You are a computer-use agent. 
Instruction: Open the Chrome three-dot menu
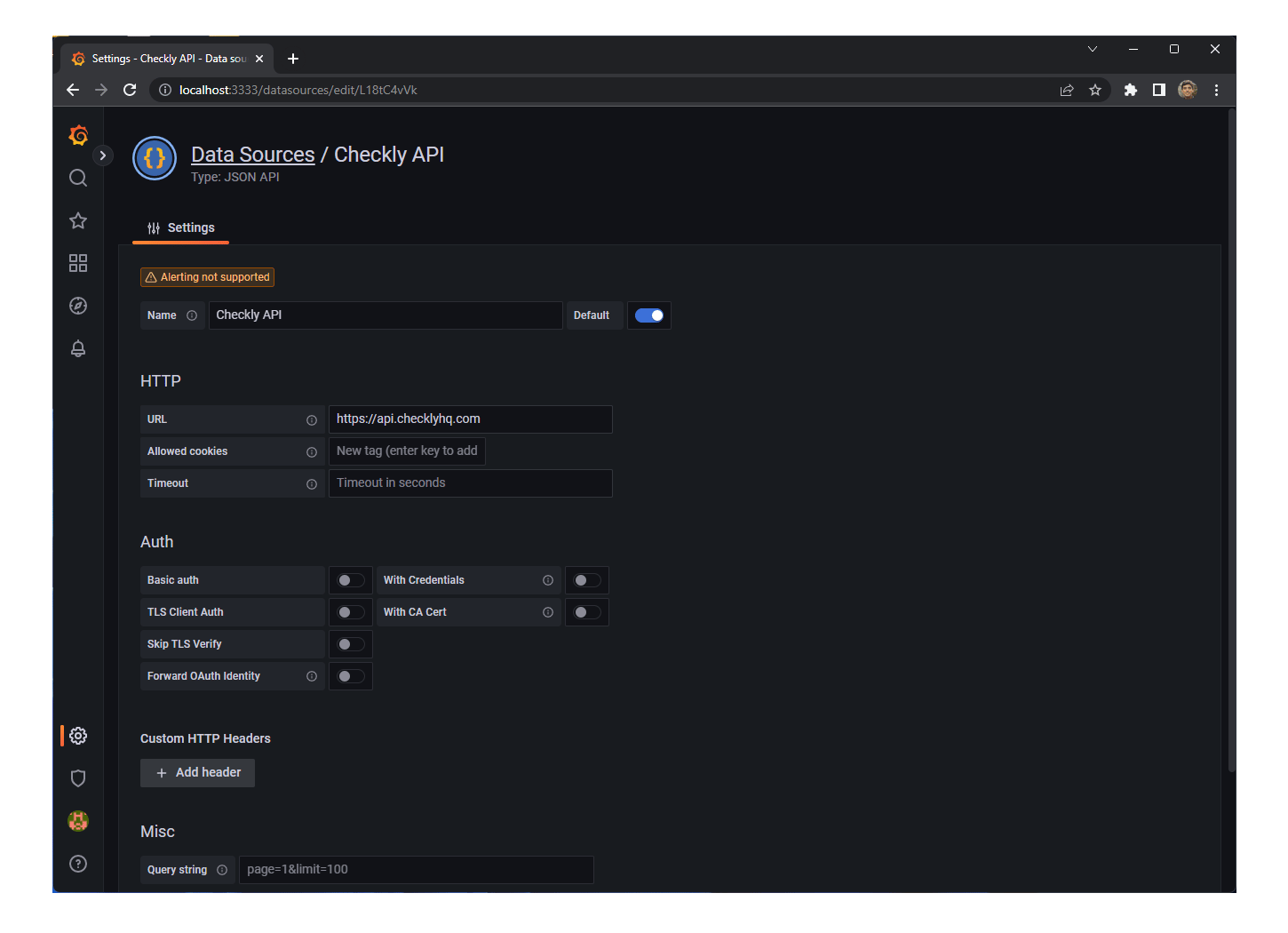[1216, 90]
